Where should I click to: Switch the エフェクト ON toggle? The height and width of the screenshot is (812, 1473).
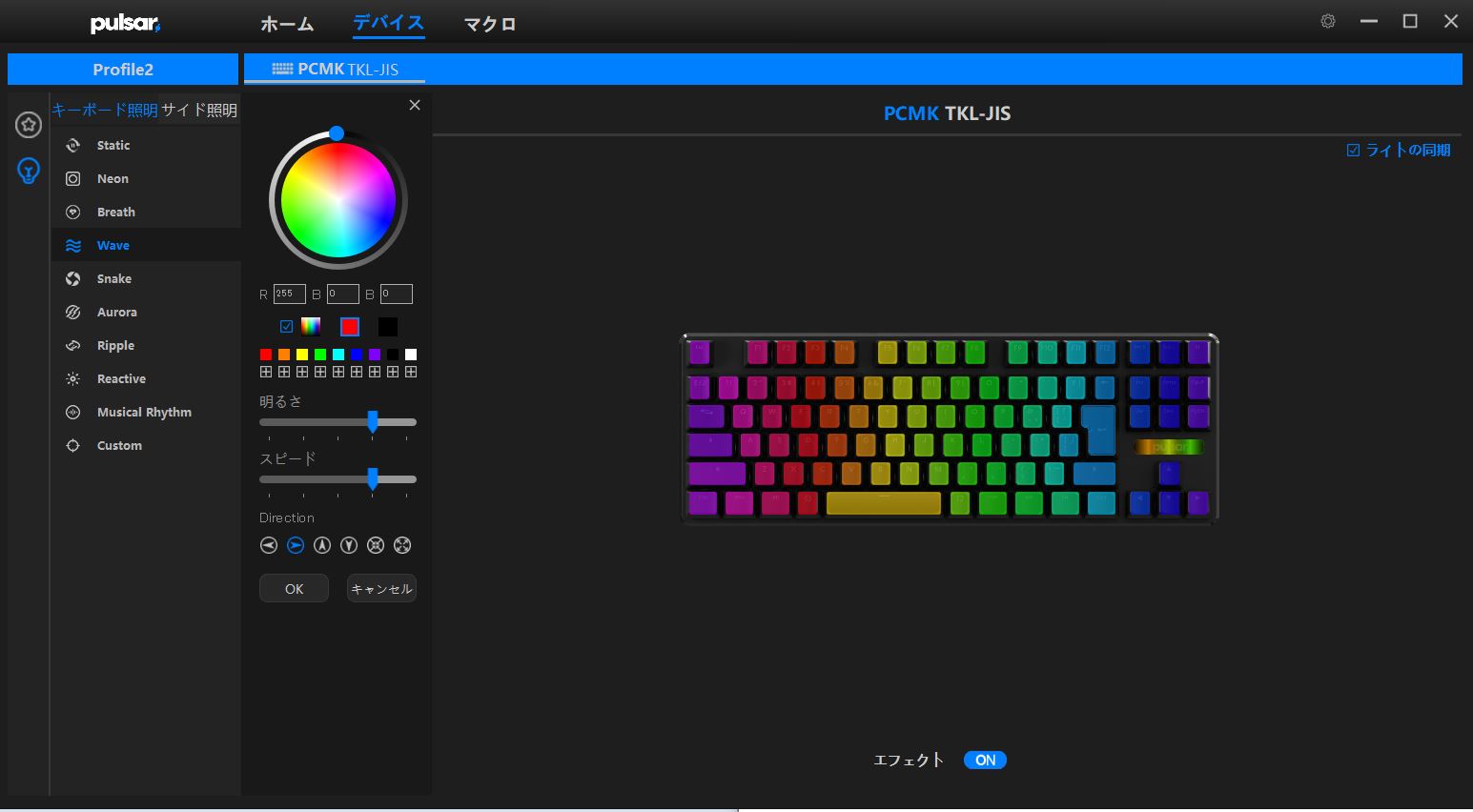click(985, 760)
